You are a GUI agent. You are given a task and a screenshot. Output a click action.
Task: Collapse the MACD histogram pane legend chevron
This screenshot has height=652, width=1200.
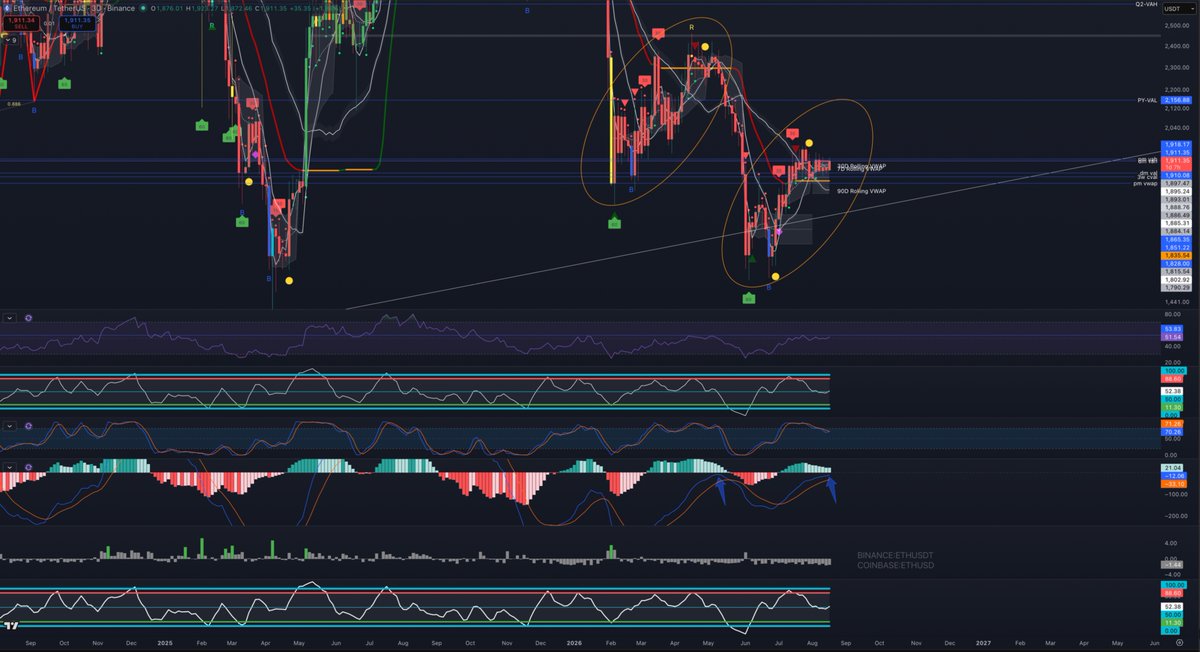coord(9,466)
